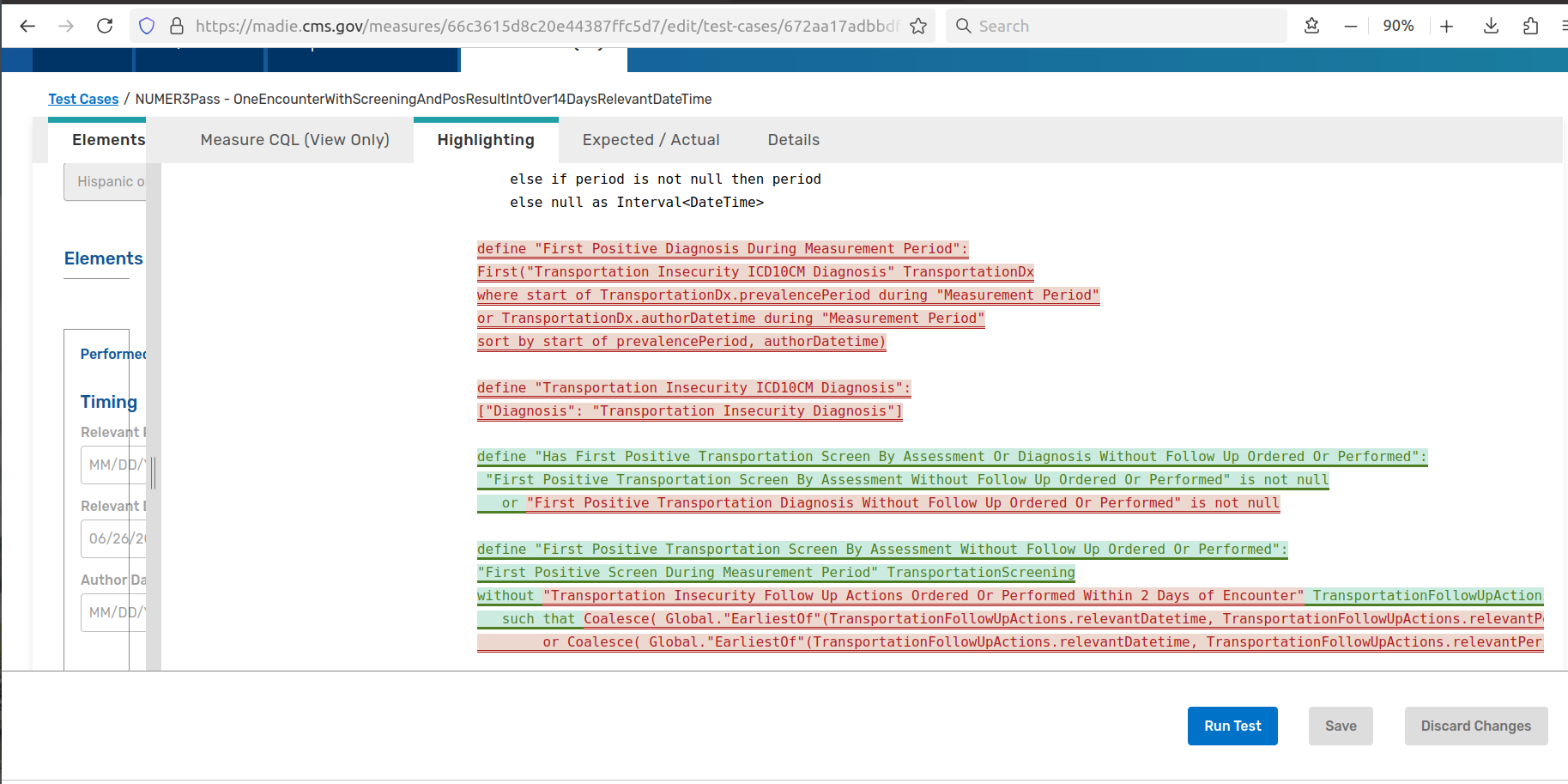Open the browser extensions puzzle icon

point(1530,26)
